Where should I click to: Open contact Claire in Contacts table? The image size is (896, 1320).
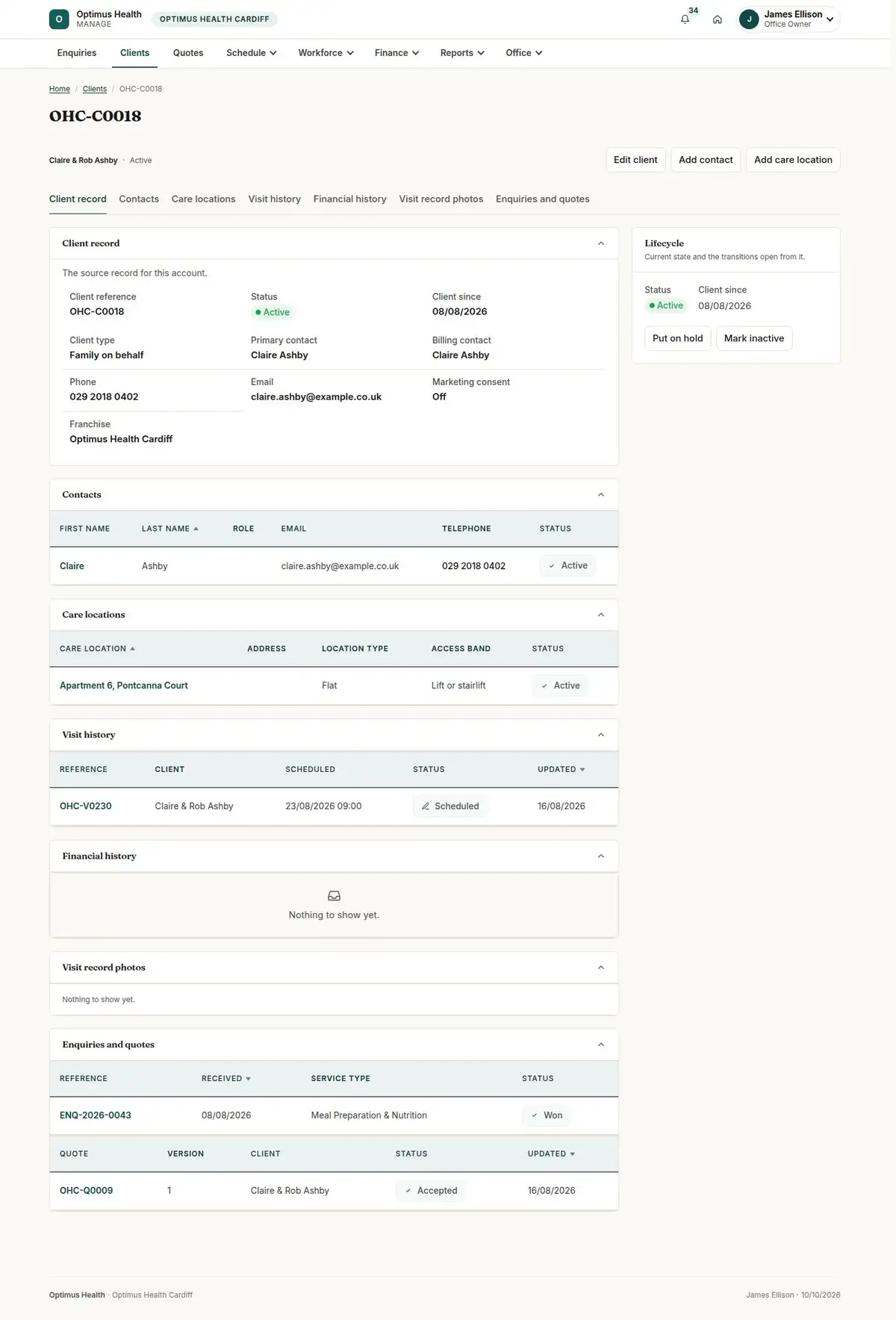tap(72, 566)
